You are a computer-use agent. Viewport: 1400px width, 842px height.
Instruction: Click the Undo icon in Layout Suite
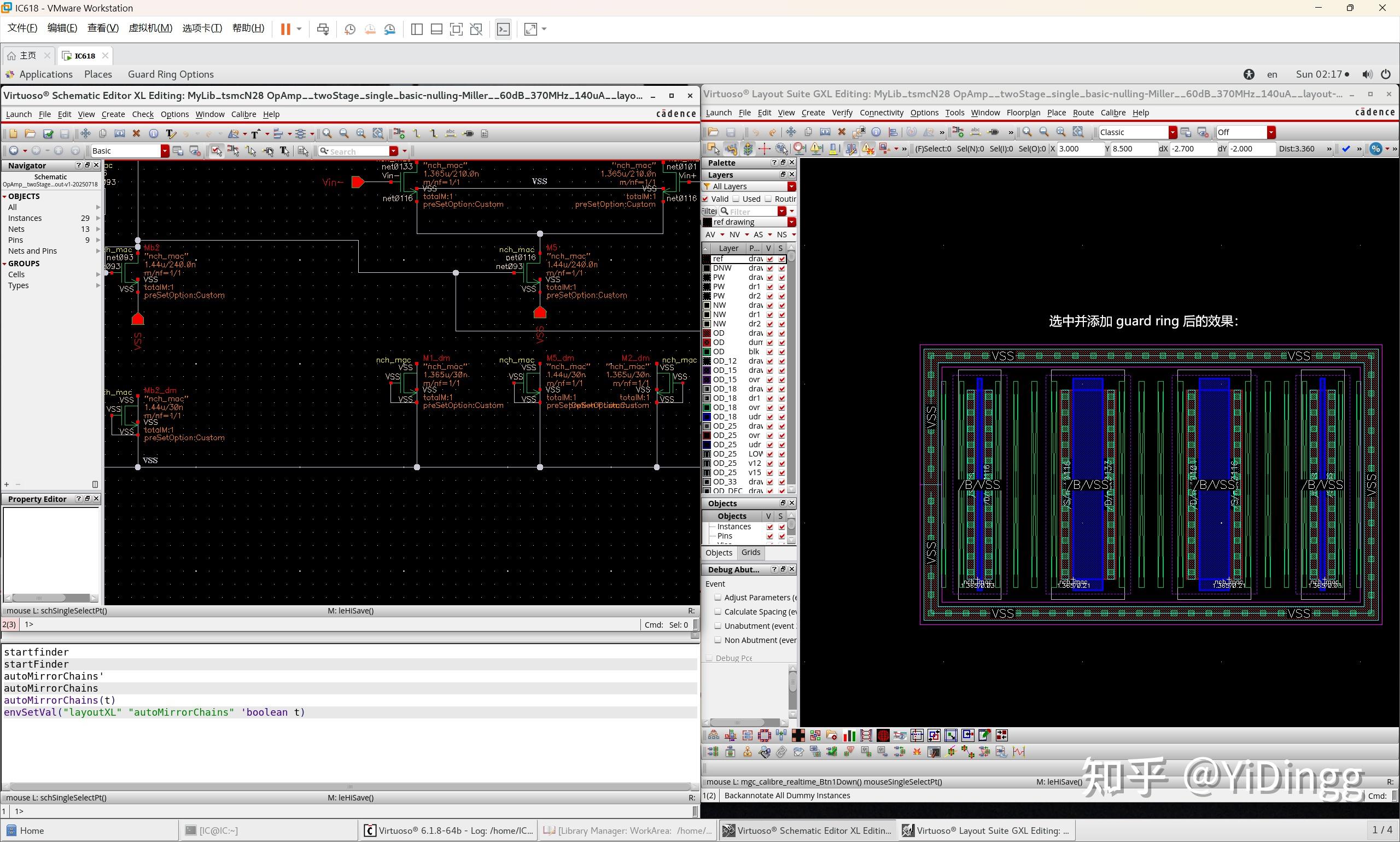pyautogui.click(x=755, y=132)
